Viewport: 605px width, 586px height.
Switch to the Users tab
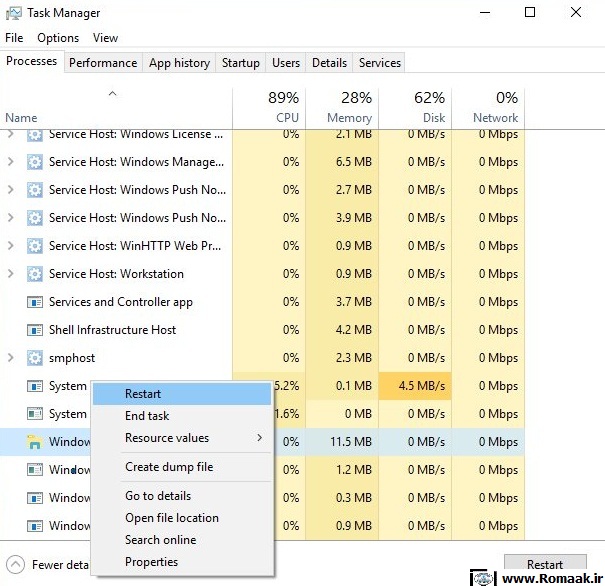pos(286,63)
